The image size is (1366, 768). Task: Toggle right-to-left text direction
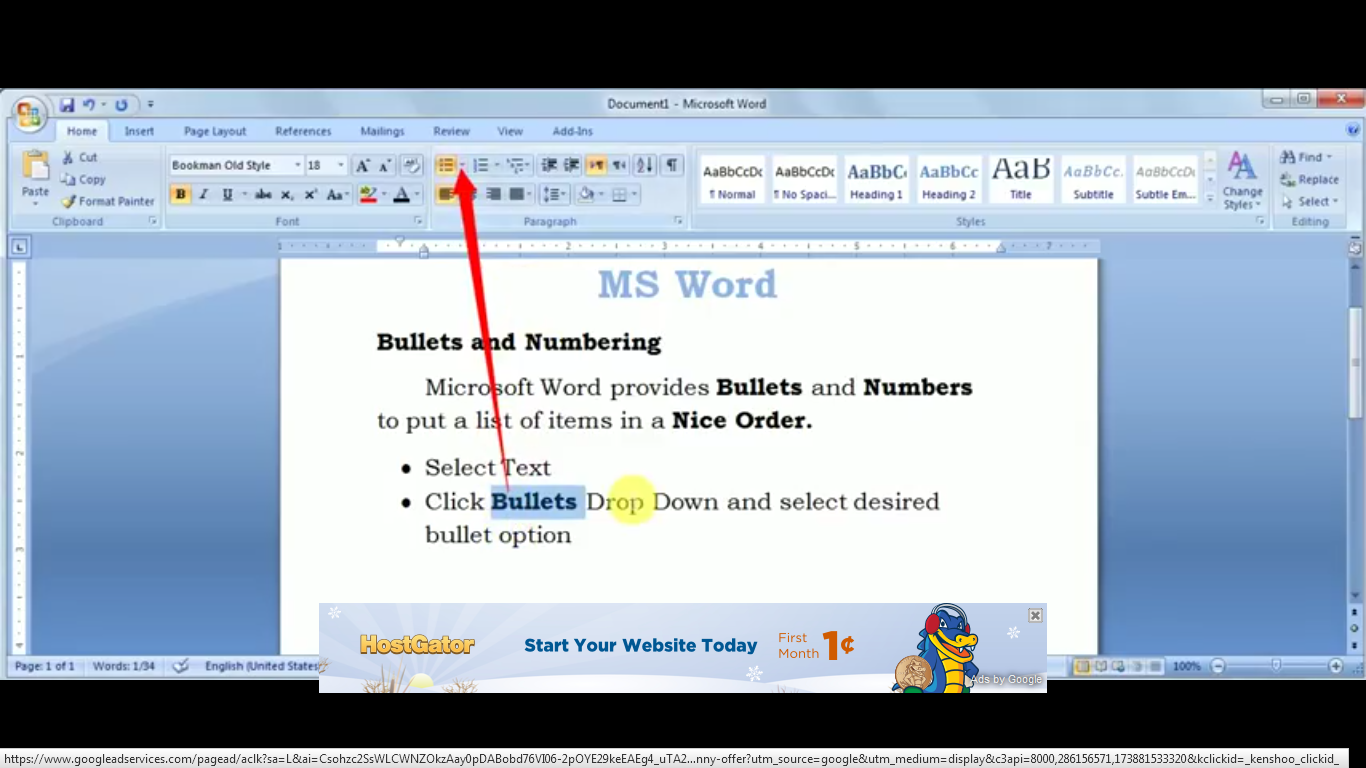[x=619, y=165]
